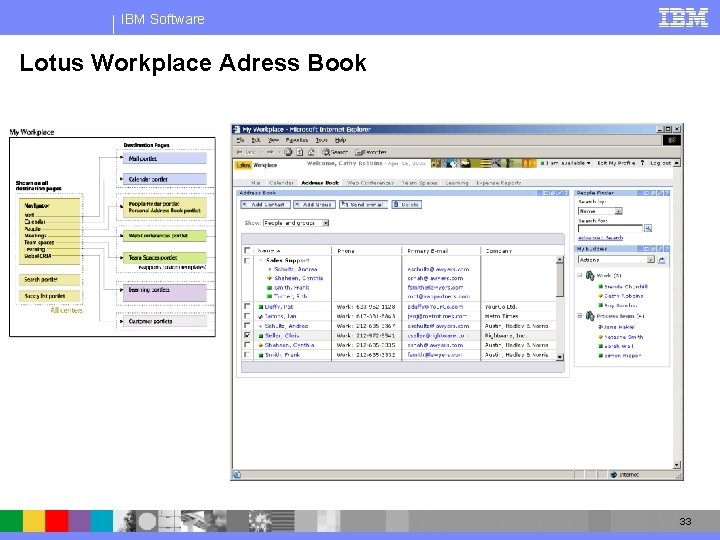Tick the checkbox for Duffy, Pat
The width and height of the screenshot is (720, 540).
pos(247,306)
